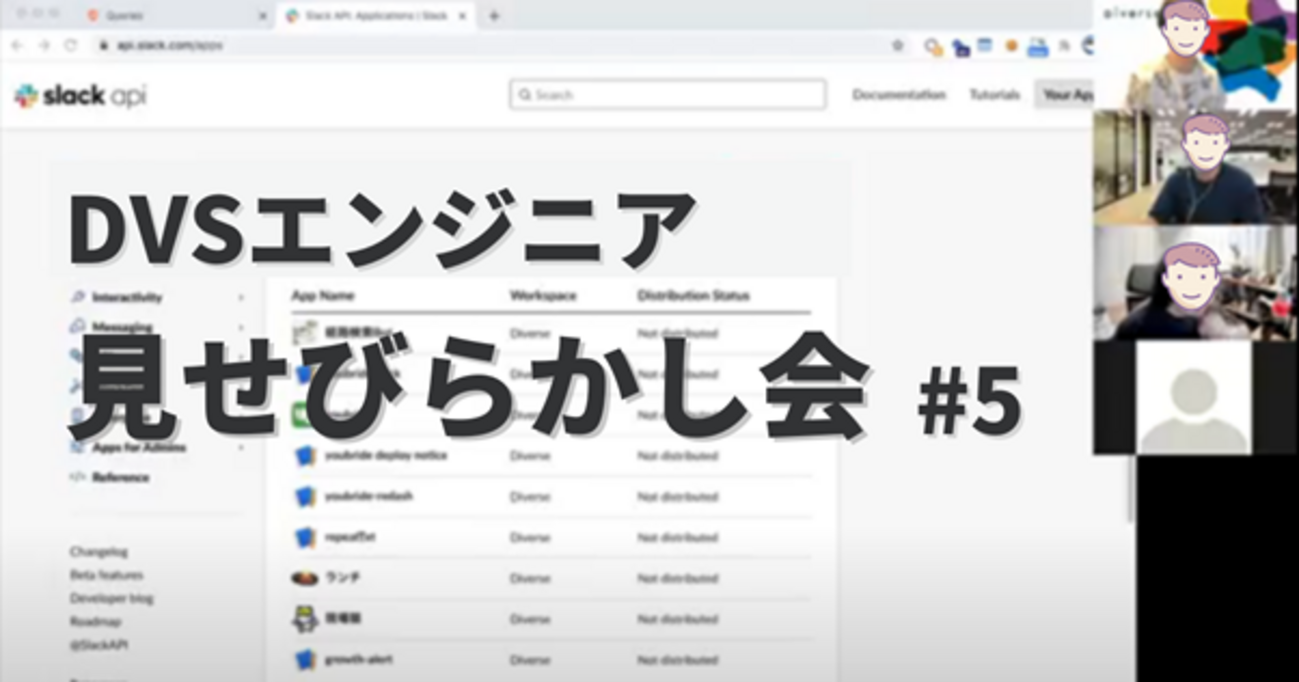
Task: Select the participant video in the office hallway
Action: [1196, 168]
